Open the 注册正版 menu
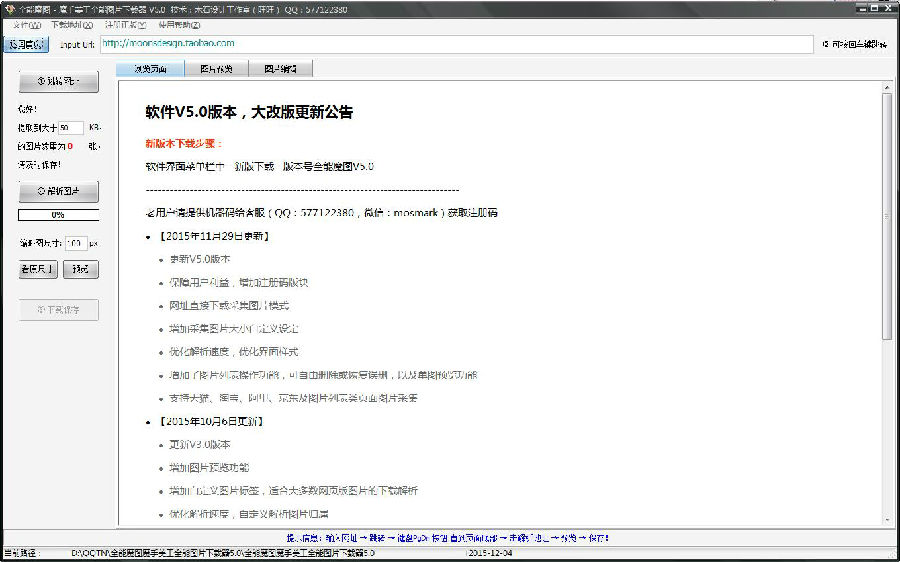The image size is (900, 562). pos(126,25)
